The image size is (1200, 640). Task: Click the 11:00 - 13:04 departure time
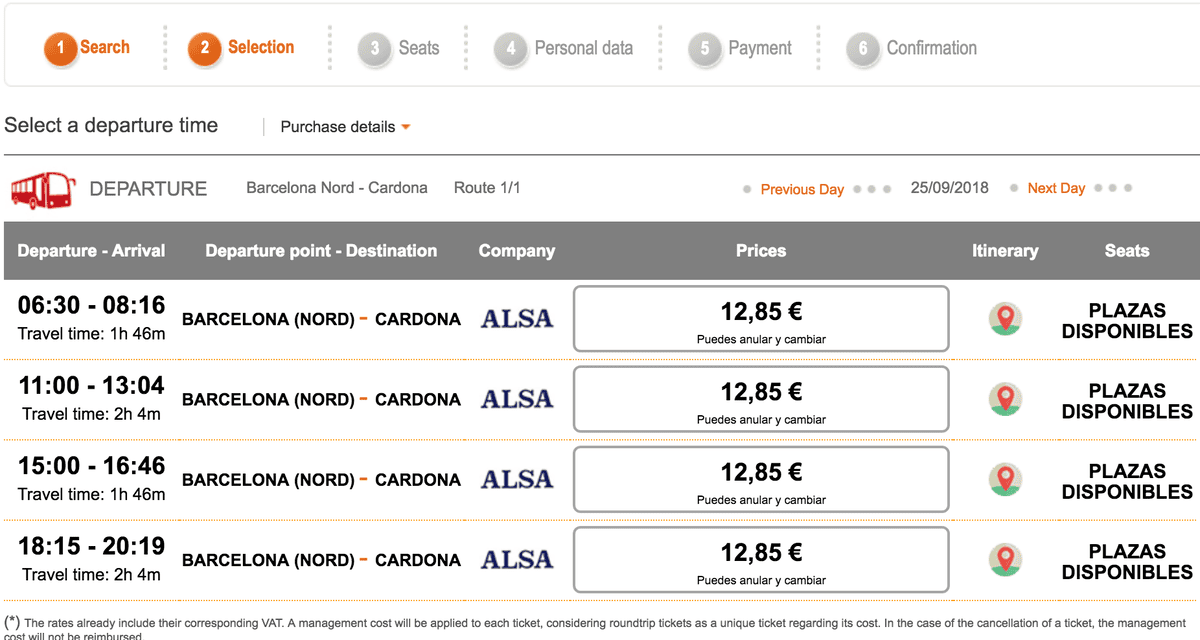click(92, 386)
